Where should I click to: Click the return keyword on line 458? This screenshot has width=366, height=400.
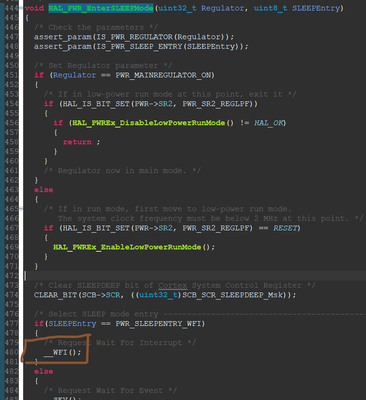coord(77,142)
